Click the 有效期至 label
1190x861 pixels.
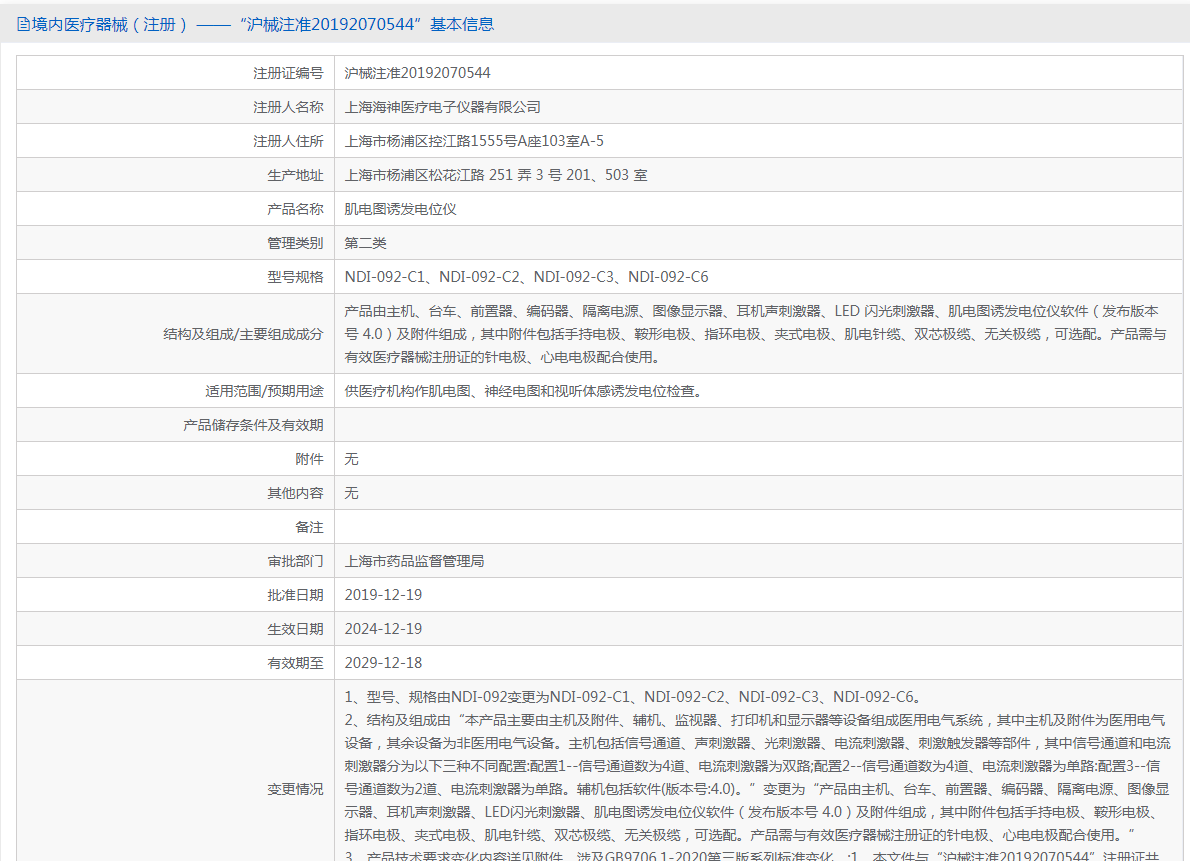(295, 664)
